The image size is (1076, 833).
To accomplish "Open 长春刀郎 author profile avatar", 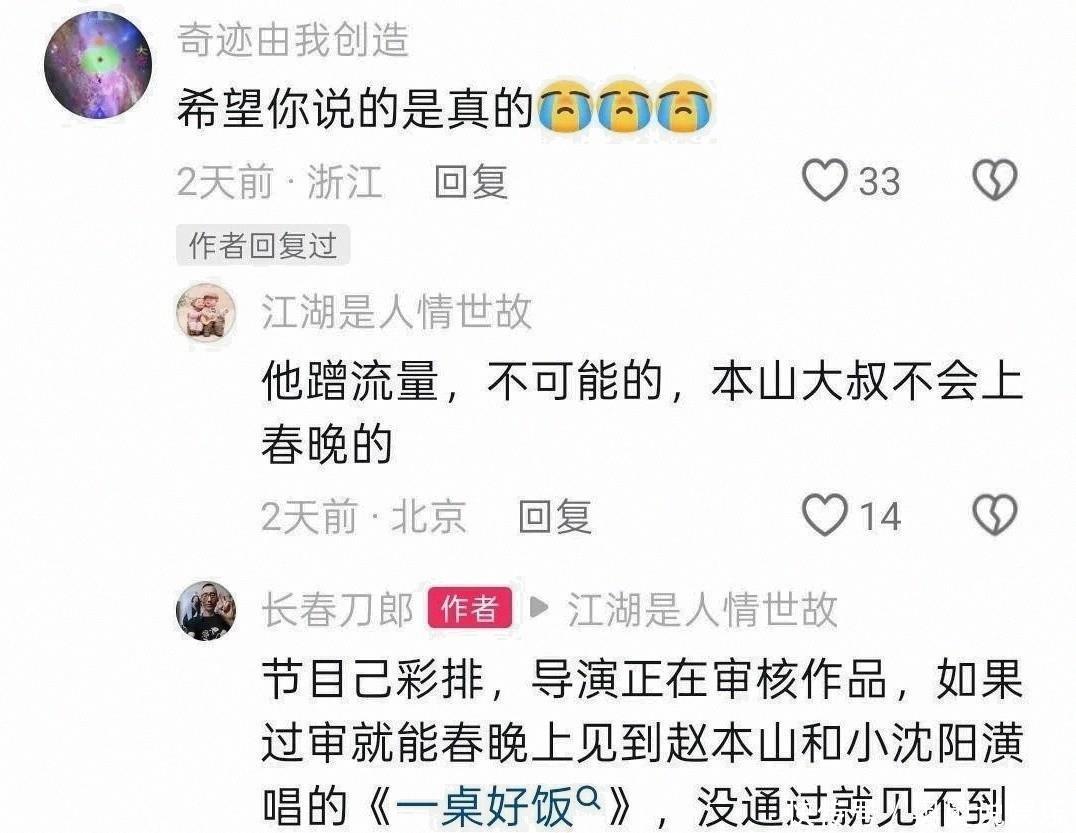I will [206, 610].
